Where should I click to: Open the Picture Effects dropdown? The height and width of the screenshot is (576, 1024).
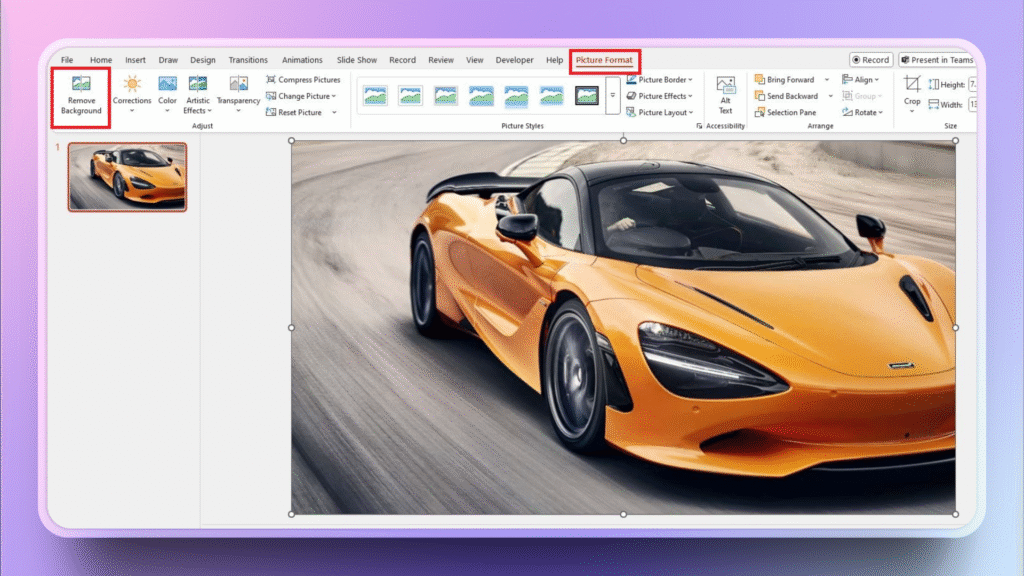660,96
